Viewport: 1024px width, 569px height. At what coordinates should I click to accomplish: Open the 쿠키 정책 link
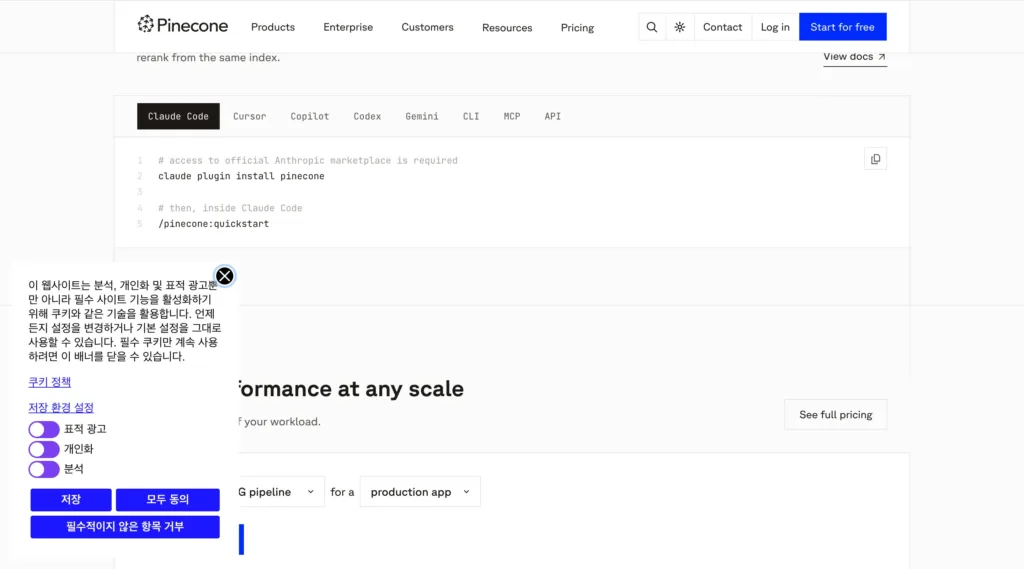click(50, 382)
